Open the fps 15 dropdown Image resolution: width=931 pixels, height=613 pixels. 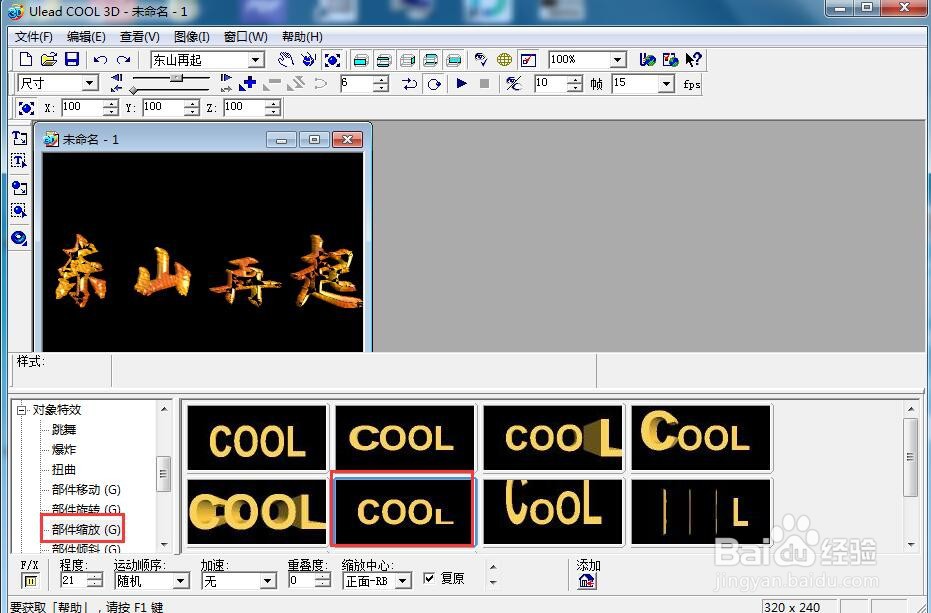coord(667,84)
